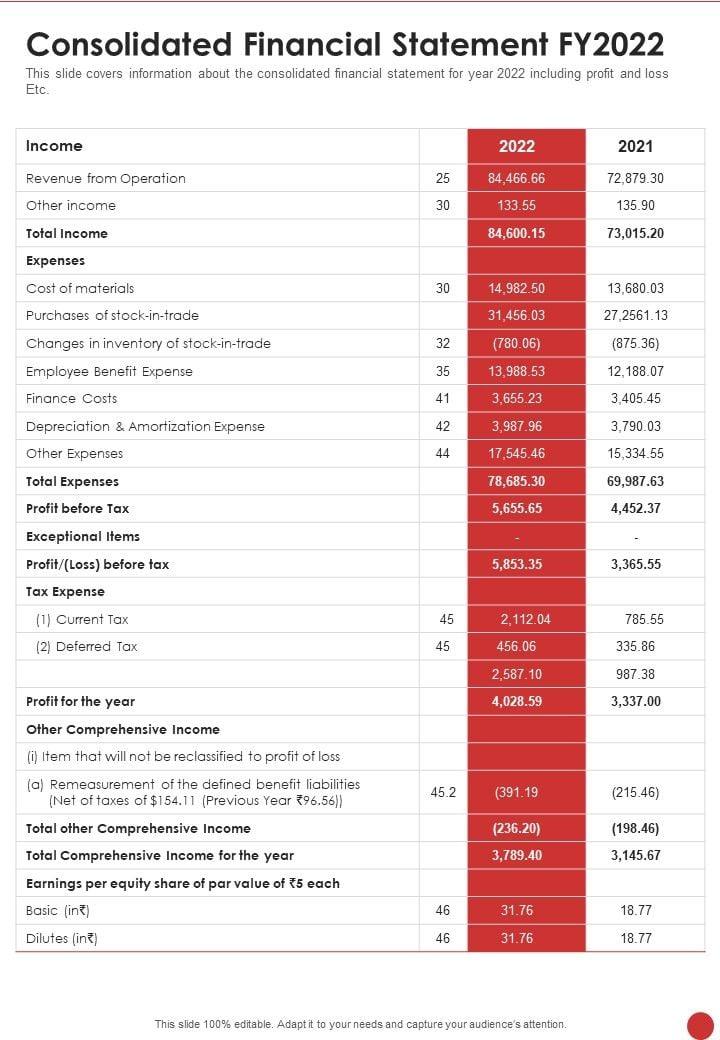Click the Income header cell
Screen dimensions: 720x1040
pyautogui.click(x=55, y=146)
